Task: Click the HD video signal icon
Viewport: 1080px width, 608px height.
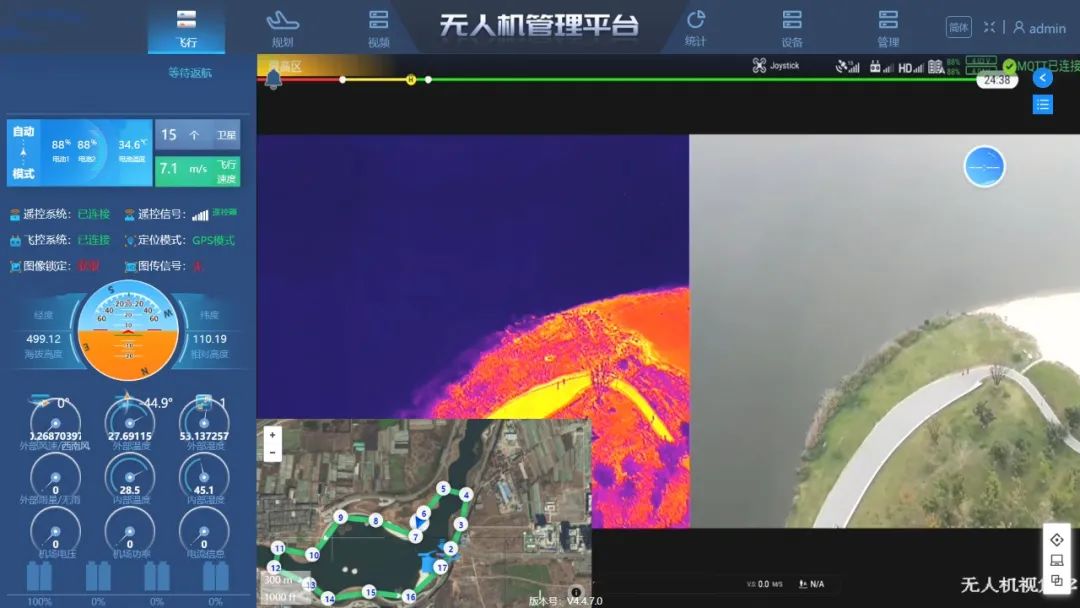Action: [910, 67]
